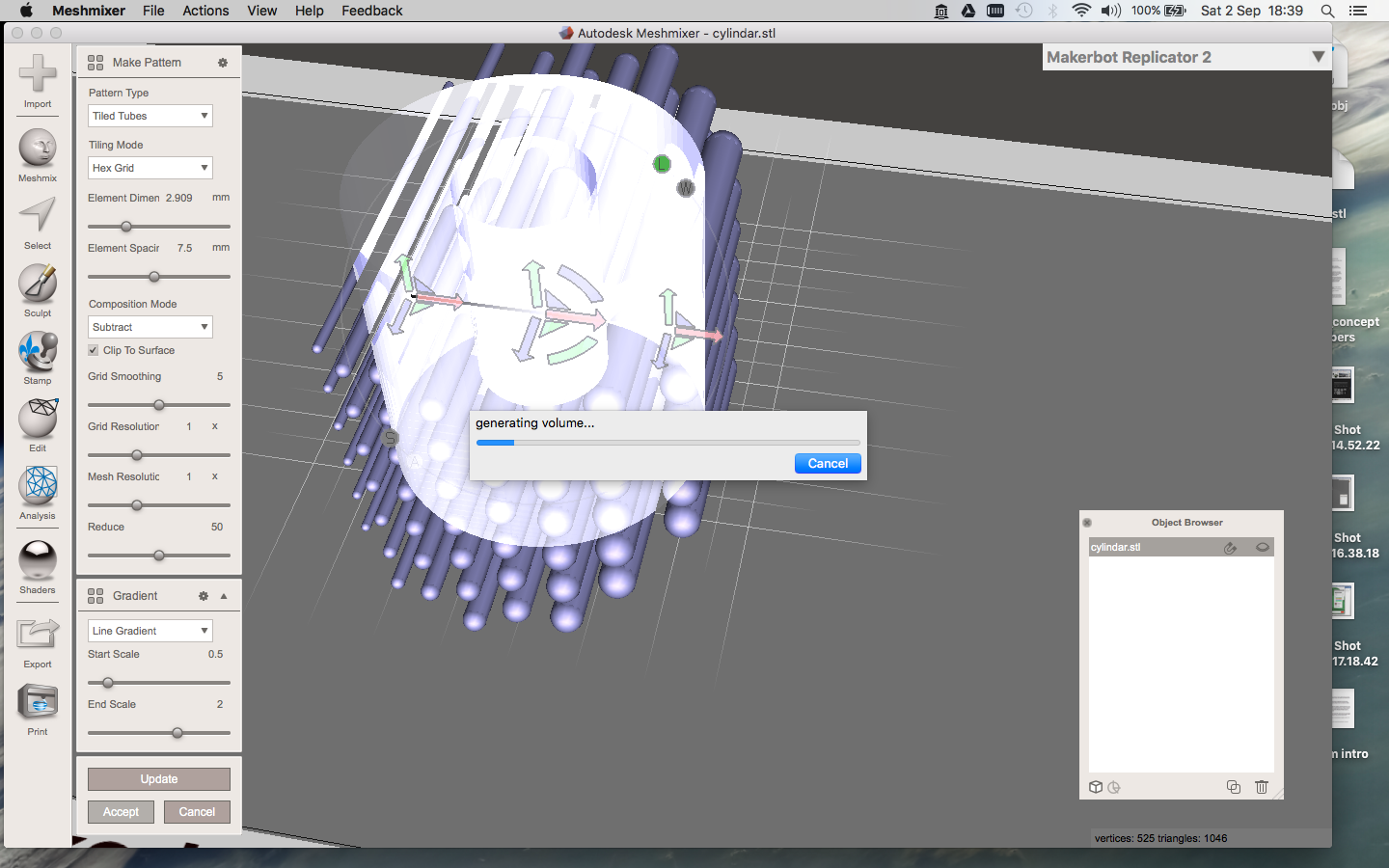
Task: Click vertices and triangles status text
Action: 1160,838
